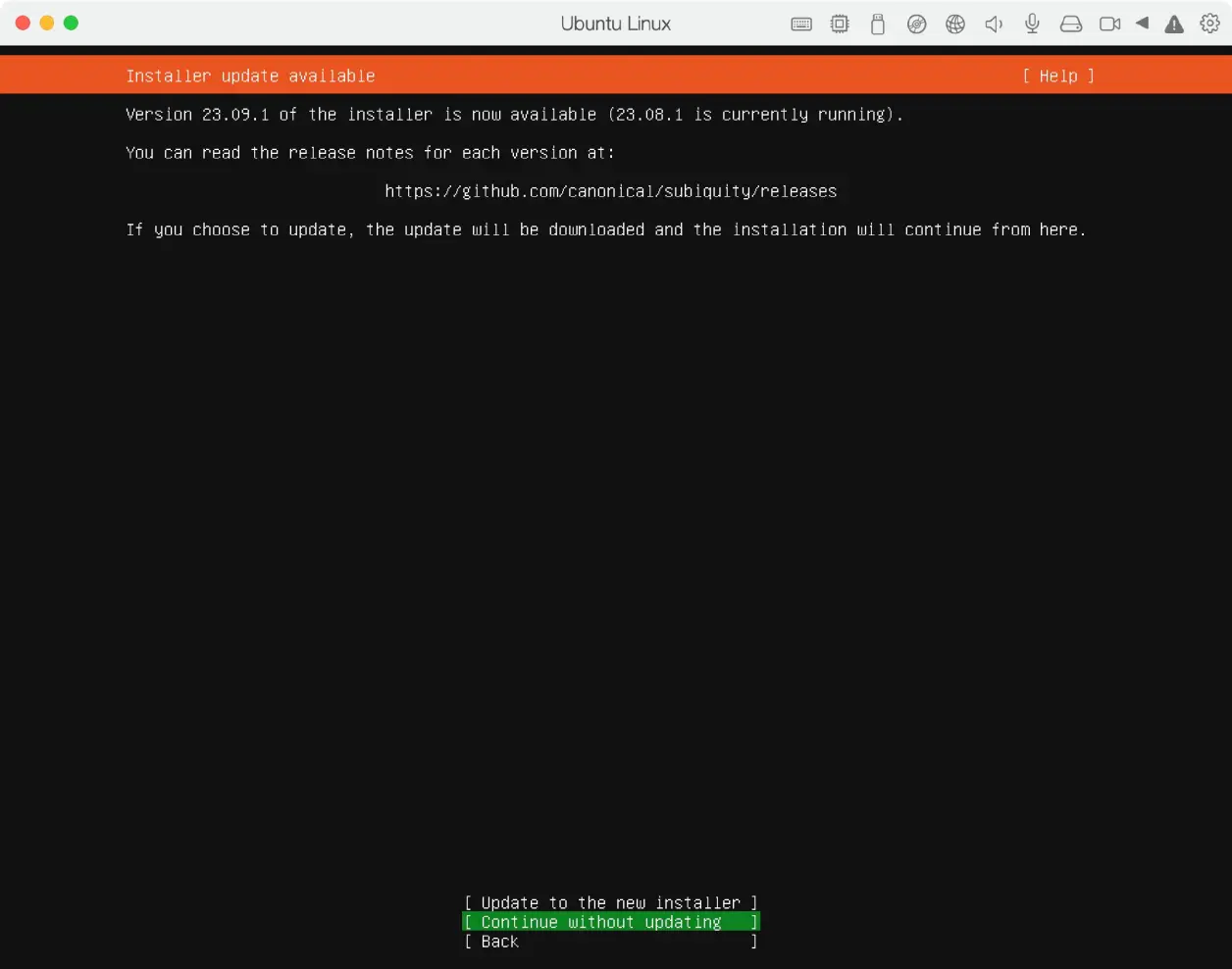
Task: Click the subiquity releases GitHub URL
Action: click(611, 191)
